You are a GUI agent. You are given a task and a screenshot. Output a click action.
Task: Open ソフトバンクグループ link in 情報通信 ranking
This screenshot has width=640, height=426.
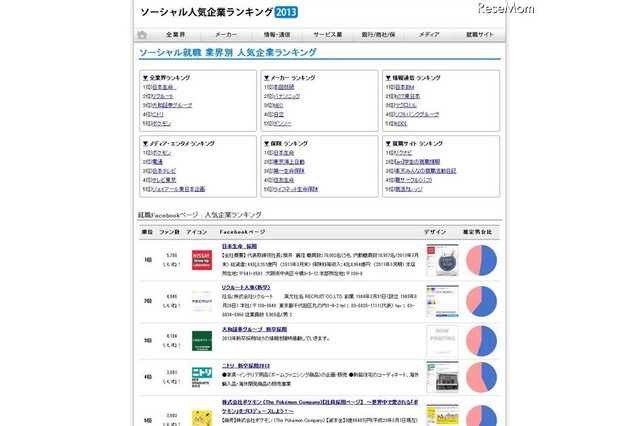(417, 115)
